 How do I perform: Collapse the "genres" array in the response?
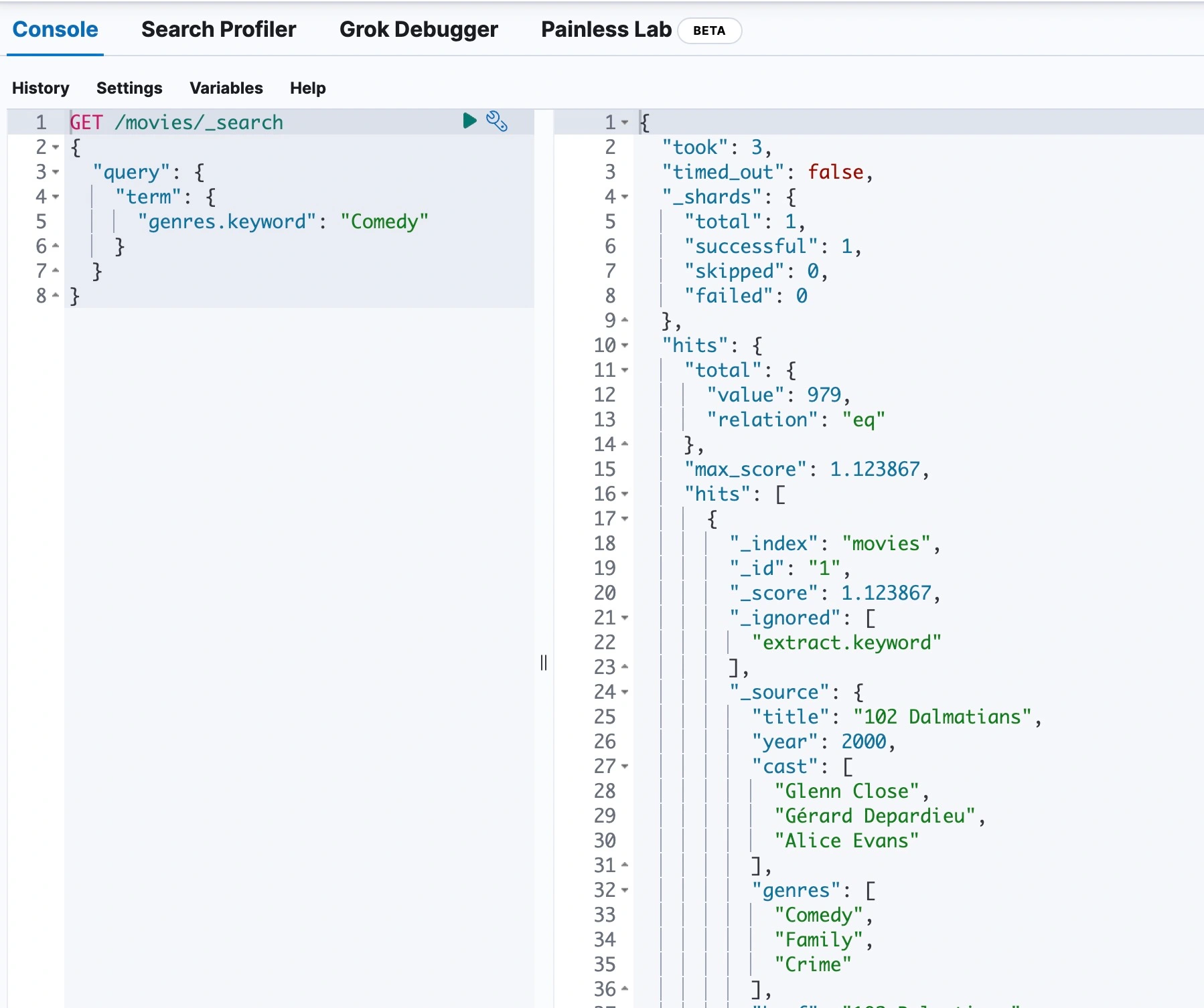click(x=625, y=890)
